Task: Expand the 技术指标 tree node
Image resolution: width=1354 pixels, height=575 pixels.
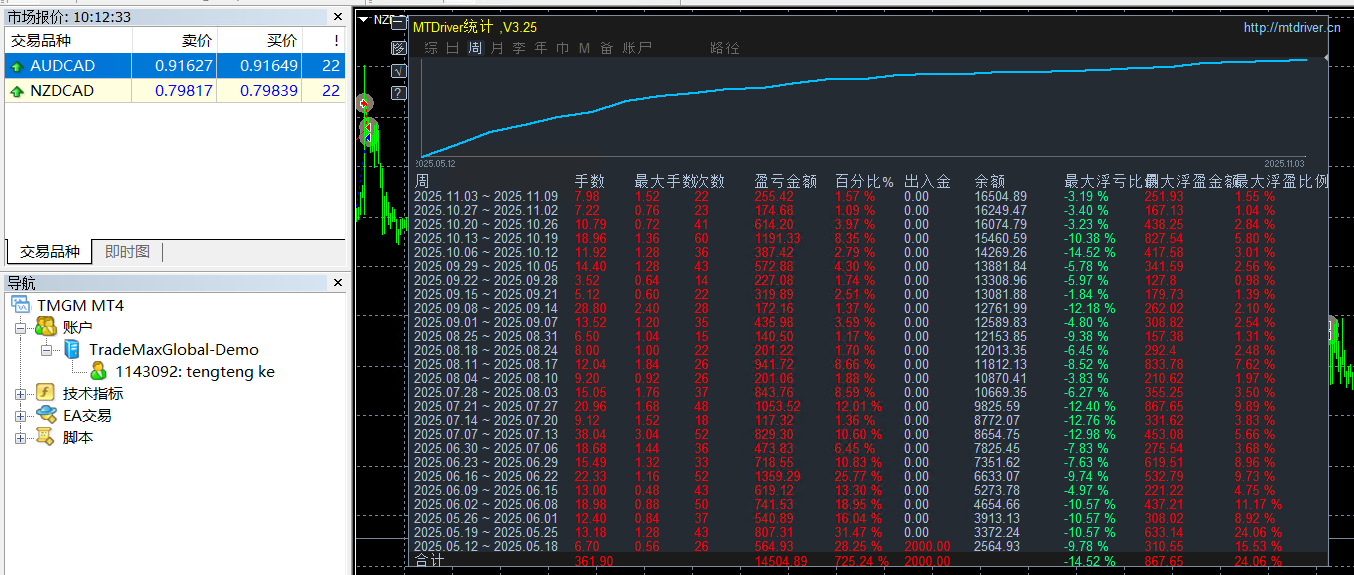Action: 21,394
